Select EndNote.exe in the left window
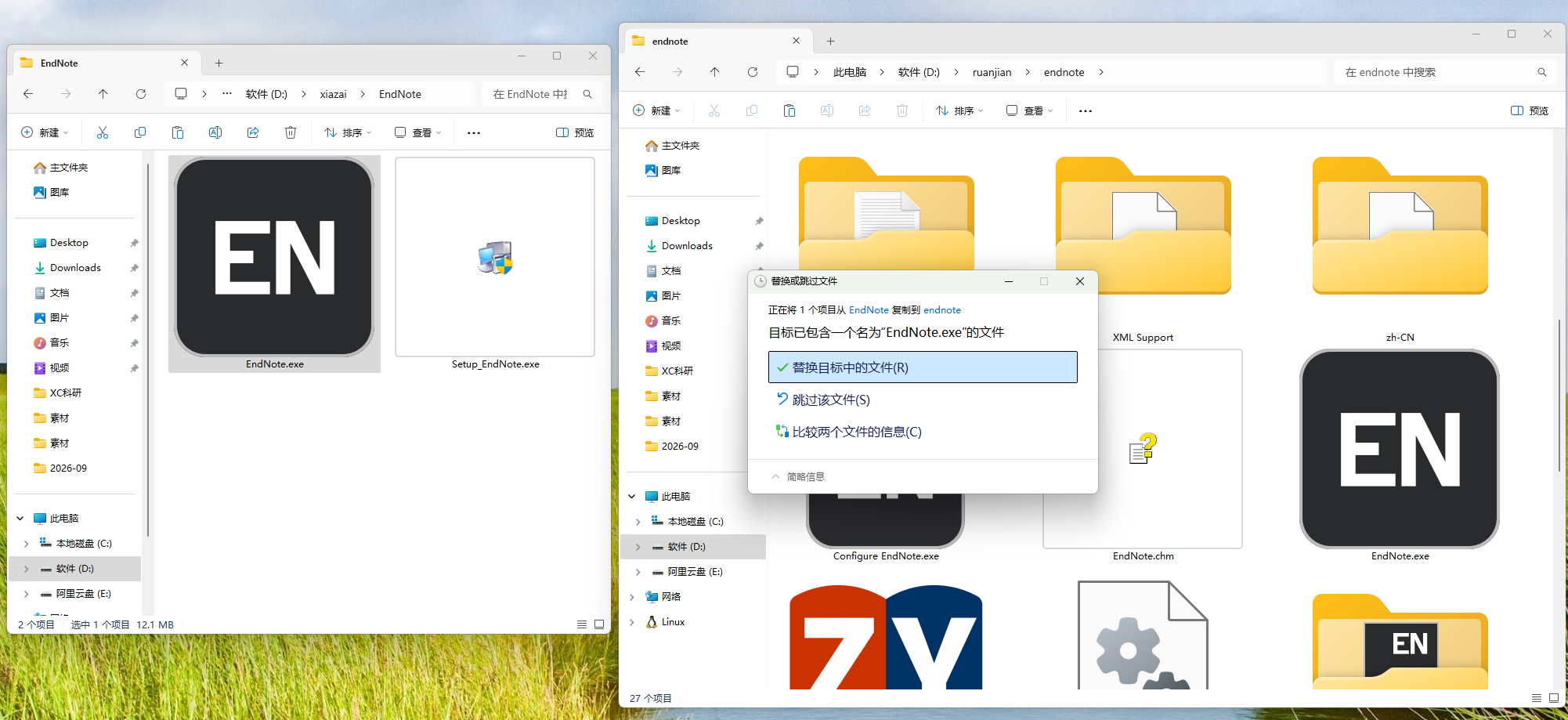Image resolution: width=1568 pixels, height=720 pixels. tap(274, 264)
